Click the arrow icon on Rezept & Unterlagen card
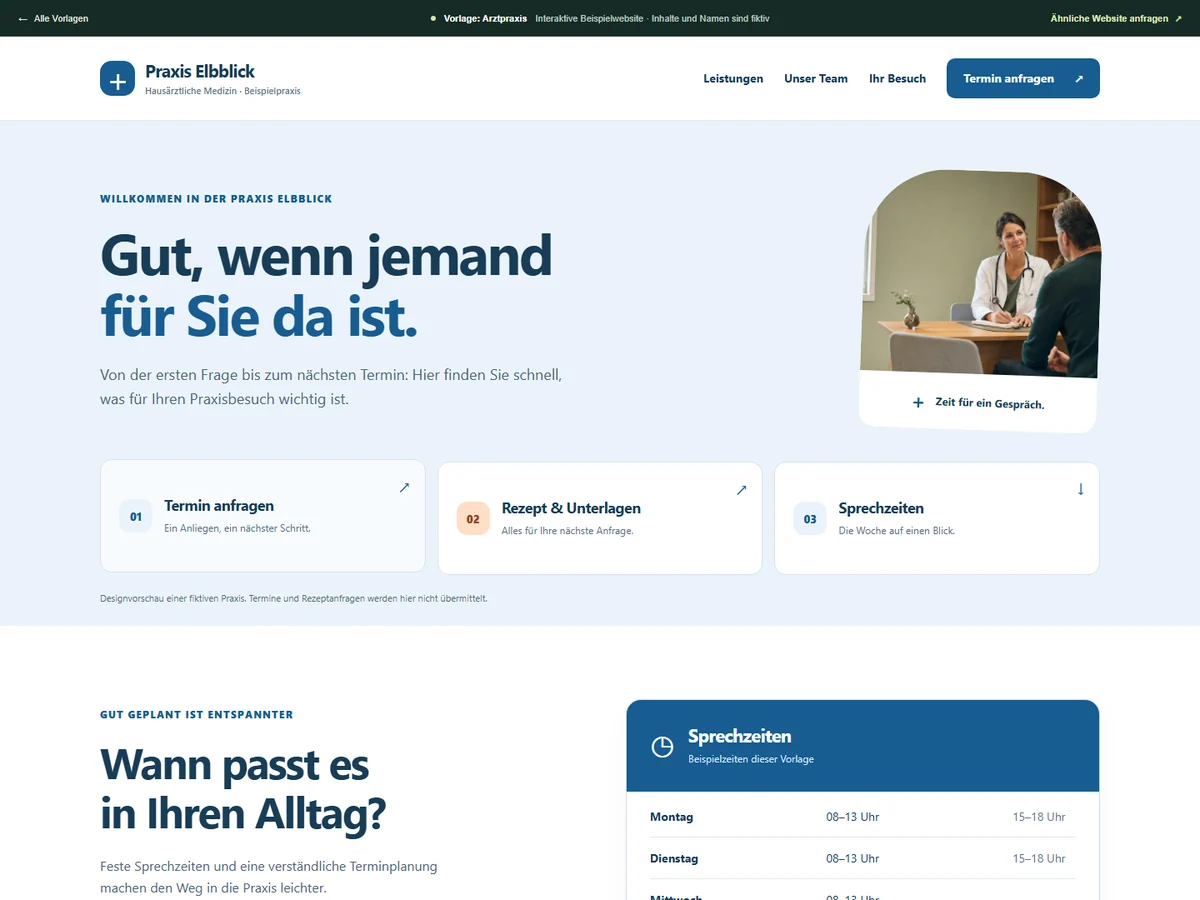Screen dimensions: 1200x900 point(741,490)
